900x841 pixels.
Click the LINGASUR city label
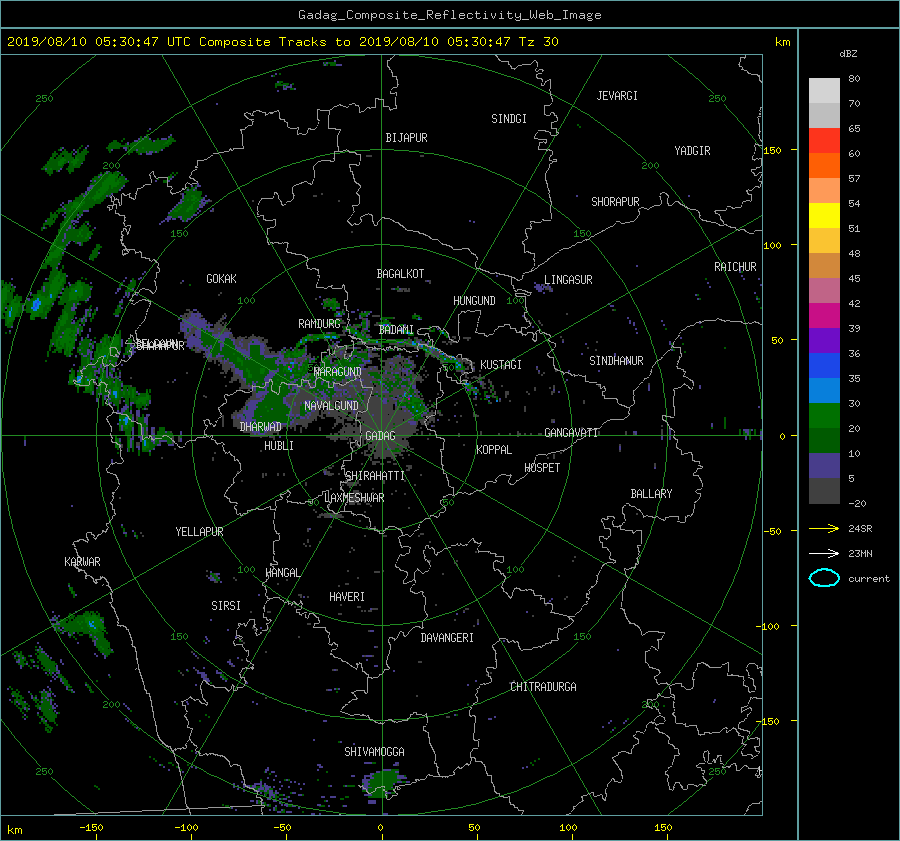568,280
